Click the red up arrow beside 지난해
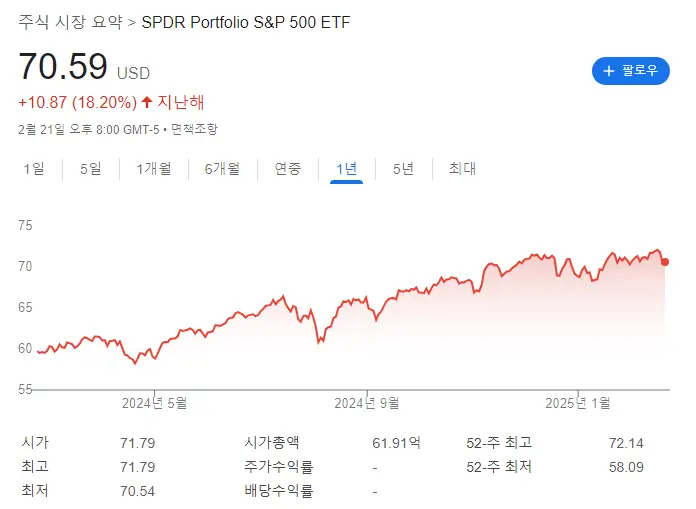This screenshot has height=509, width=696. [147, 102]
